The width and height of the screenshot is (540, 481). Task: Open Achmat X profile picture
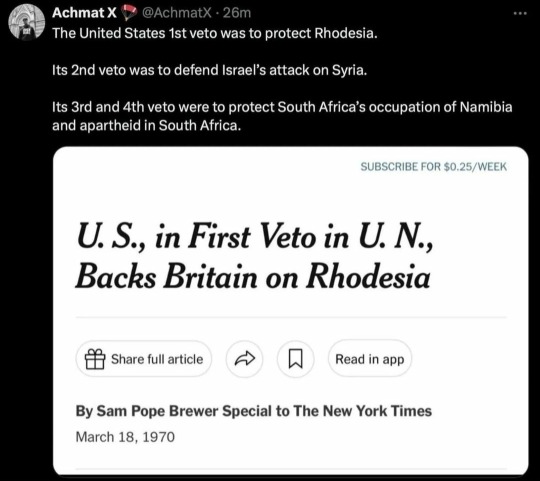click(27, 23)
